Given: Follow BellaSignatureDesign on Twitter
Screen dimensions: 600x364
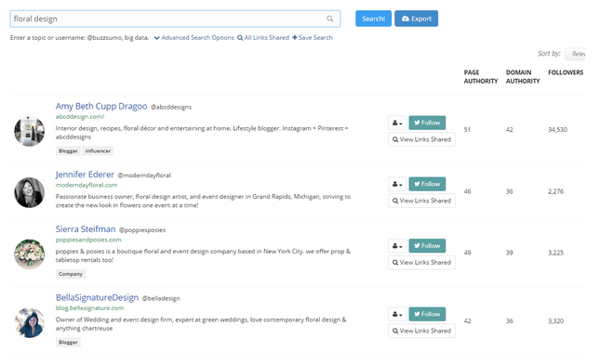Looking at the screenshot, I should pyautogui.click(x=427, y=314).
